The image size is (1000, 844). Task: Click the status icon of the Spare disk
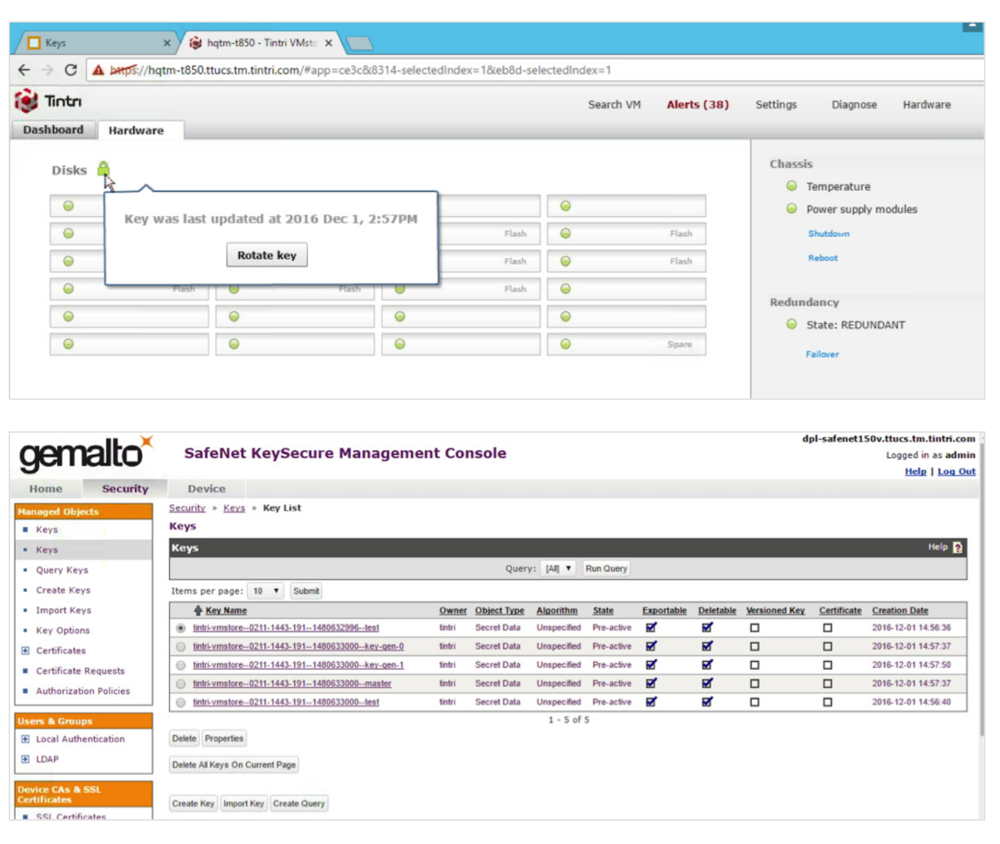point(565,344)
